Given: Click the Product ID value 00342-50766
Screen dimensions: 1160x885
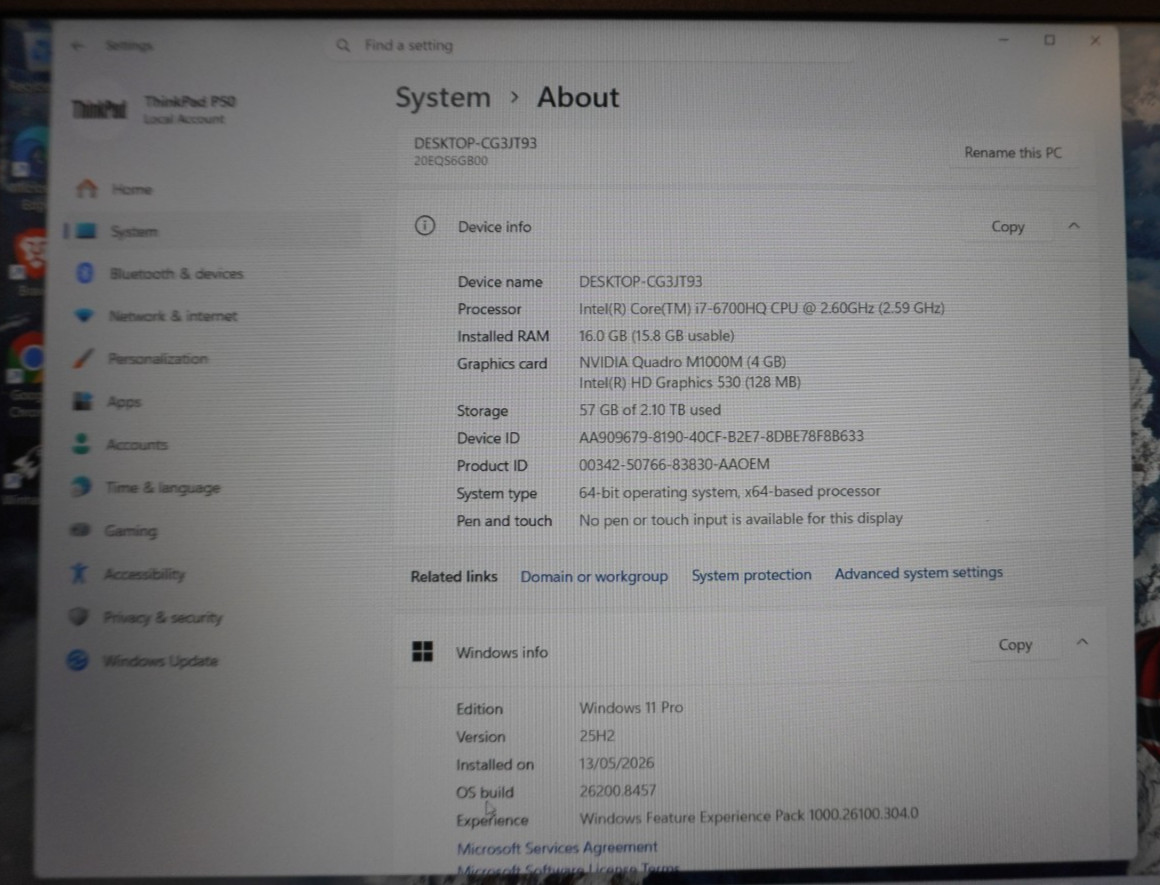Looking at the screenshot, I should click(x=674, y=464).
